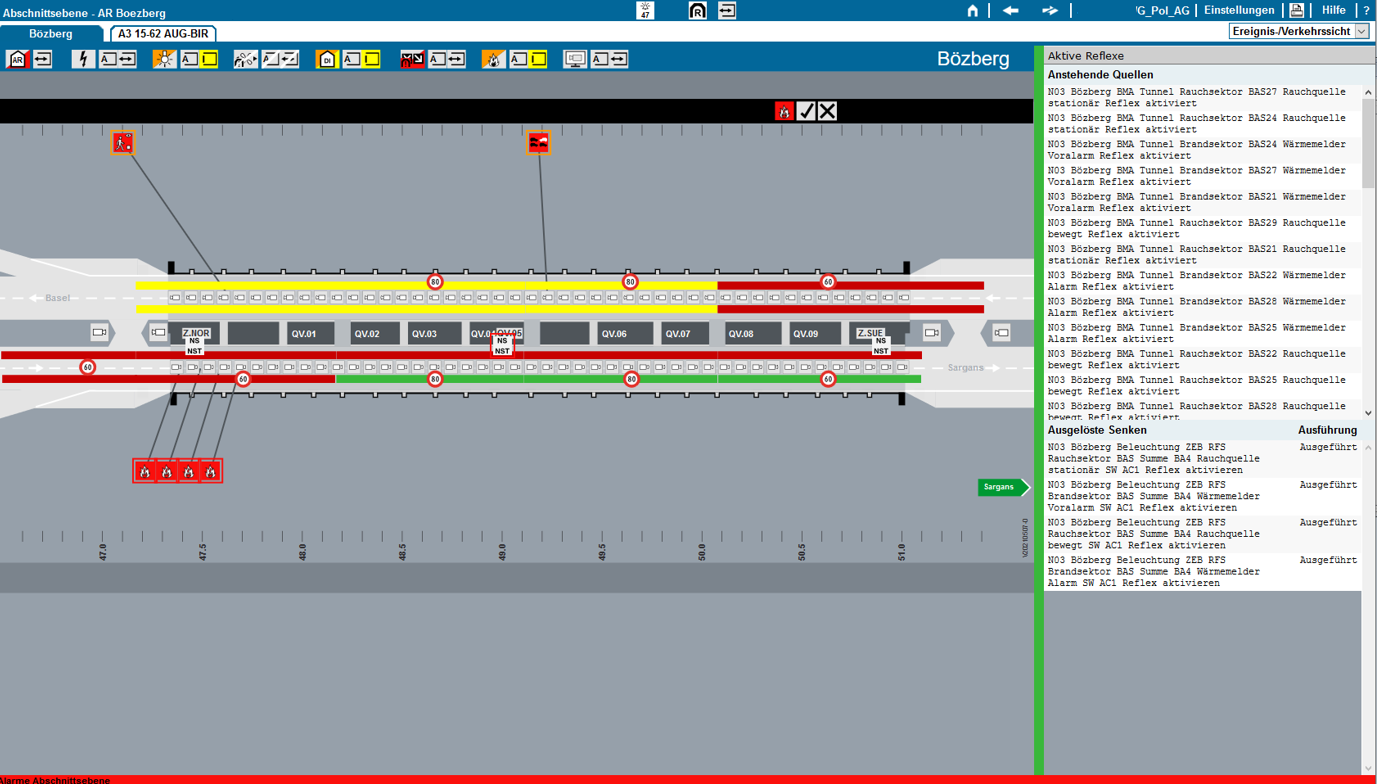Toggle the yellow lighting manual mode button
This screenshot has height=784, width=1377.
click(x=209, y=60)
